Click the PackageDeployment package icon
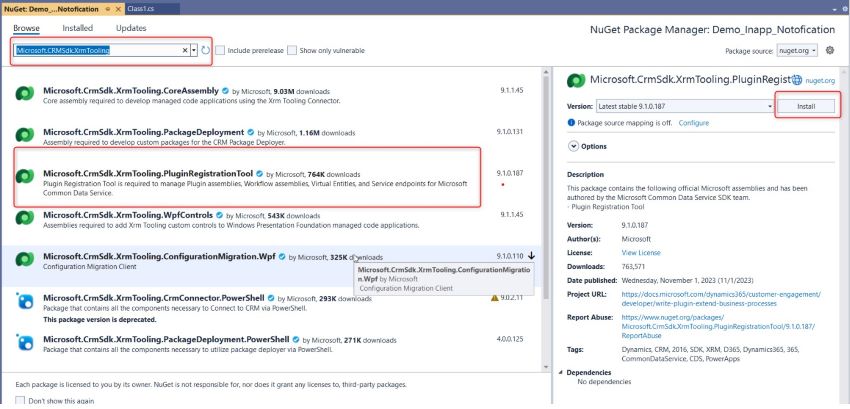Viewport: 850px width, 409px height. [25, 135]
